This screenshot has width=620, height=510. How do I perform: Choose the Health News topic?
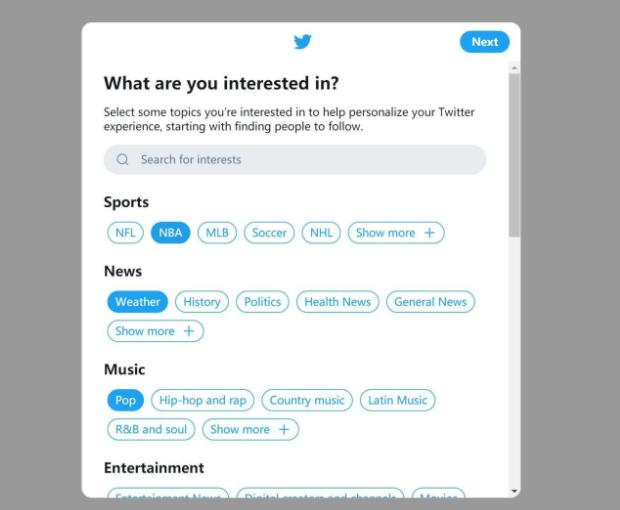pyautogui.click(x=338, y=302)
